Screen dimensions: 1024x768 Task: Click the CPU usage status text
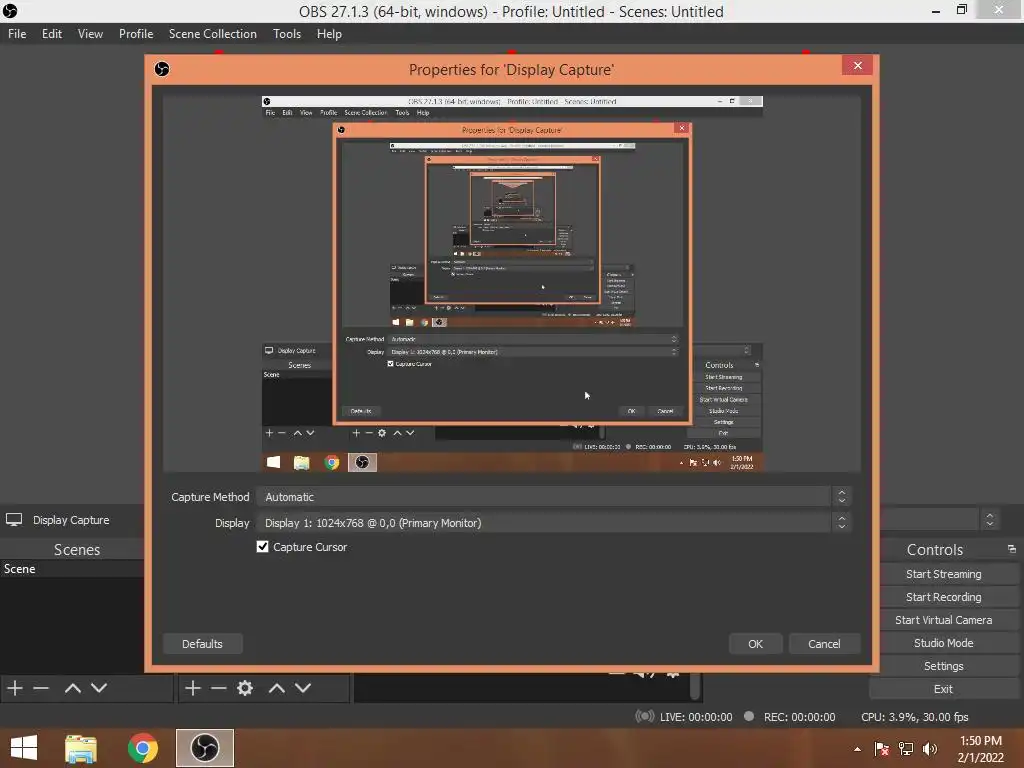914,716
